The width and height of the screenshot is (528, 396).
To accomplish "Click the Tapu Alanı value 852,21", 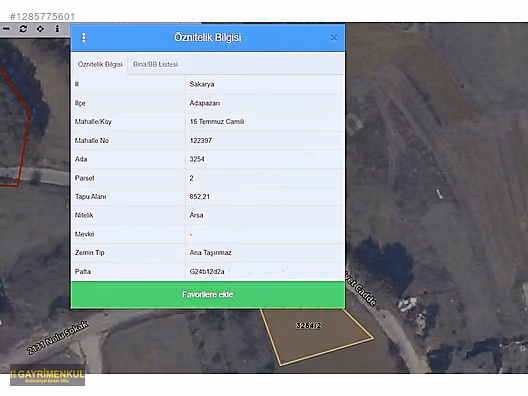I will [x=199, y=197].
